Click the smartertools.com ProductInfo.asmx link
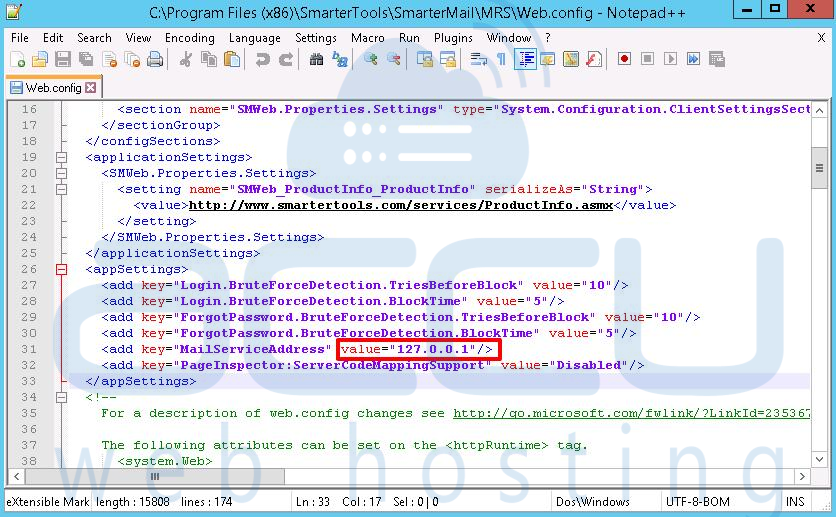The image size is (836, 517). 400,205
